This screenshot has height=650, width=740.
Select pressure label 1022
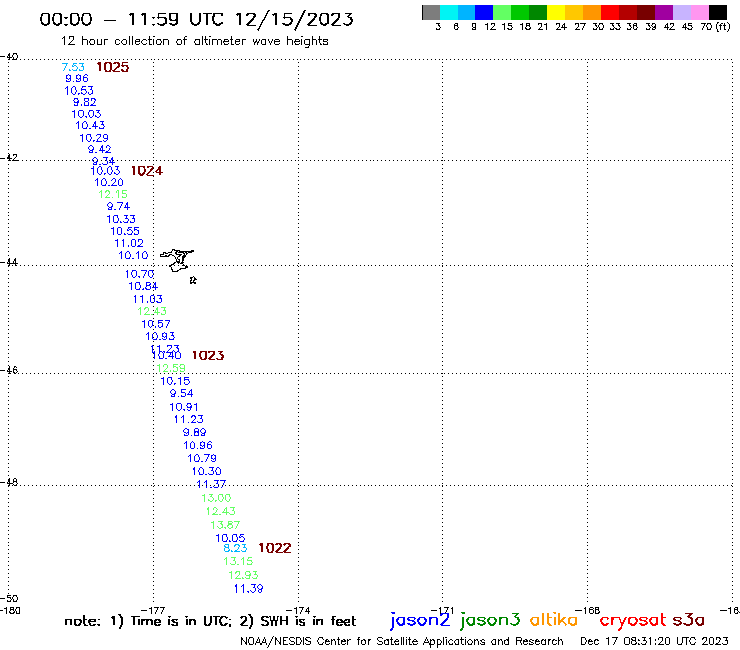click(x=275, y=548)
